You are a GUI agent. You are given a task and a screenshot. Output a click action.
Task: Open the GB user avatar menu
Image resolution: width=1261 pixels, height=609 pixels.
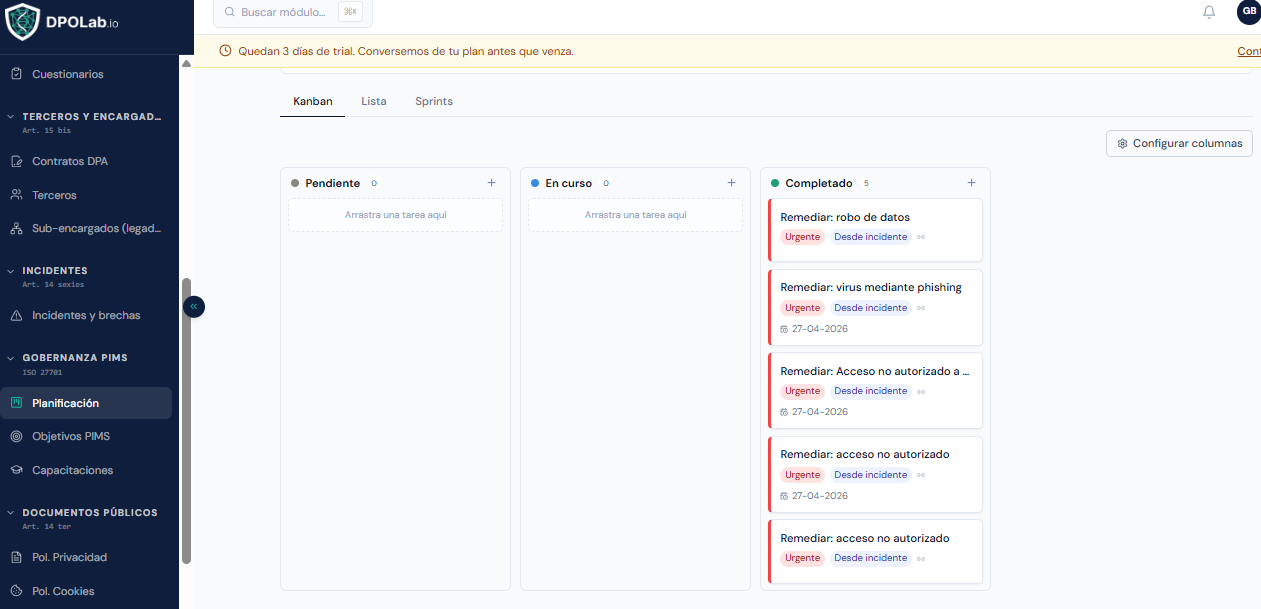(x=1249, y=11)
